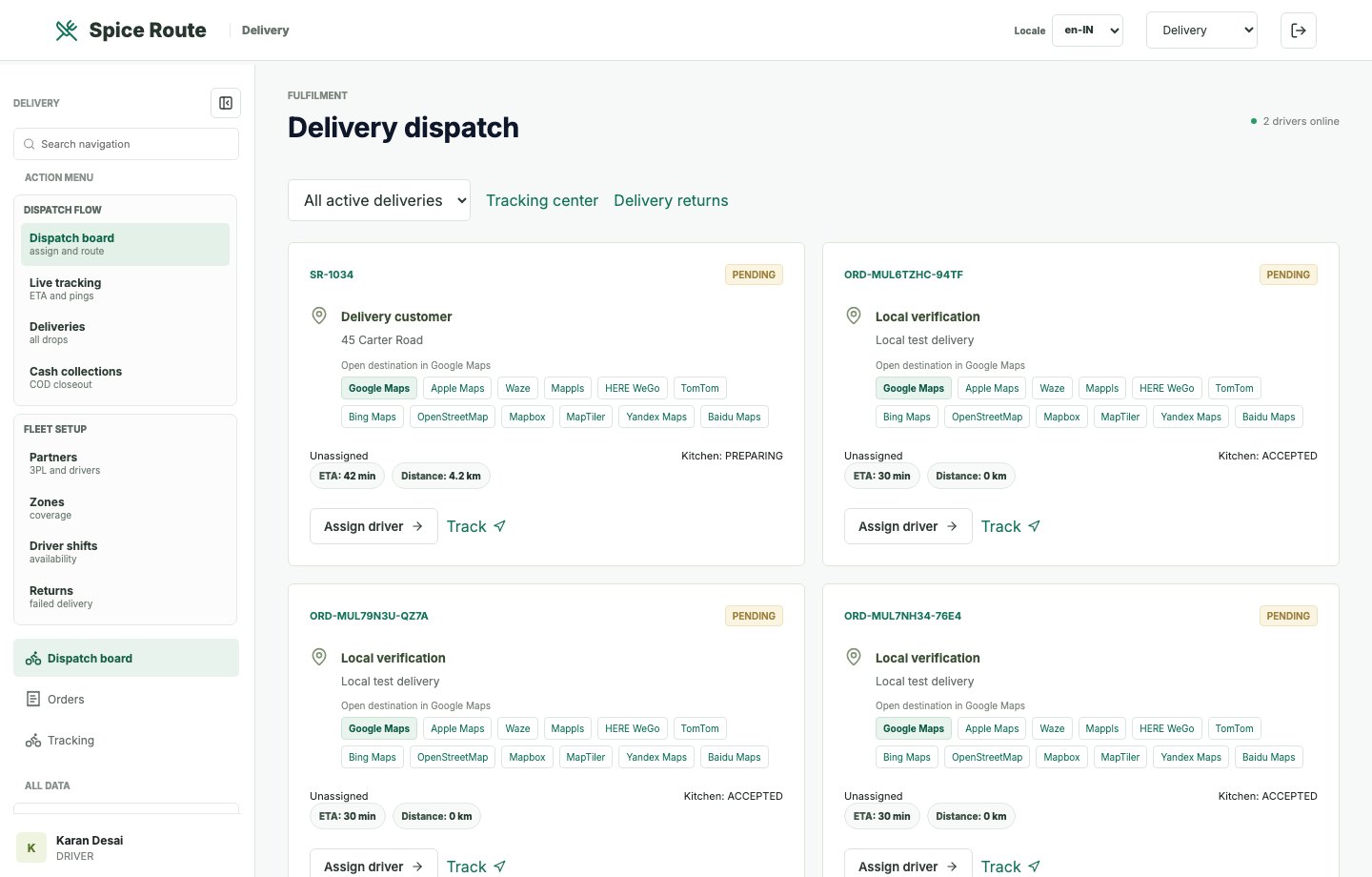The height and width of the screenshot is (877, 1372).
Task: Open the All active deliveries filter
Action: [x=379, y=200]
